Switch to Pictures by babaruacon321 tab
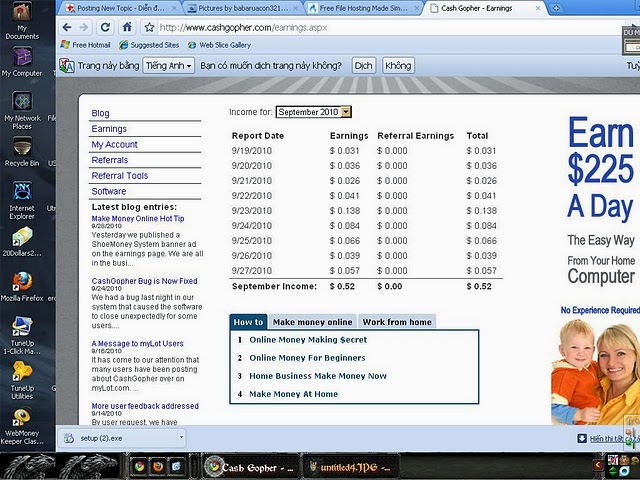 [242, 8]
